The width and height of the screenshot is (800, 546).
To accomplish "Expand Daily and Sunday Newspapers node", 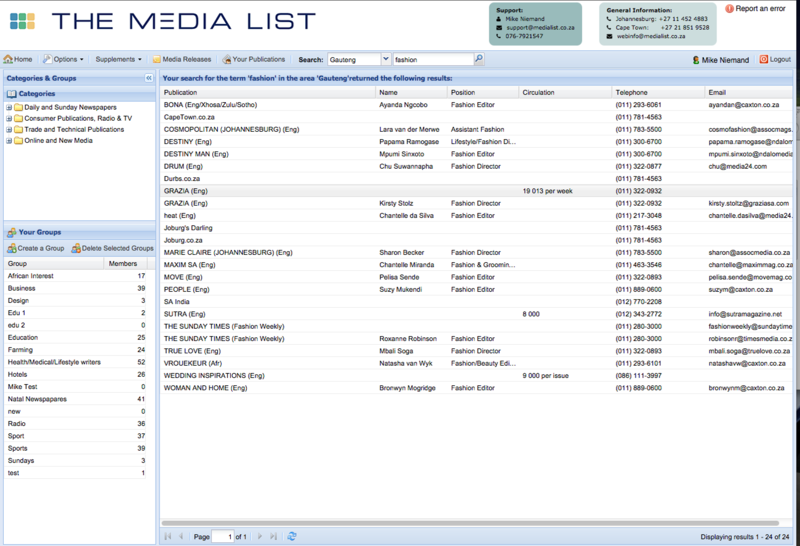I will point(9,107).
